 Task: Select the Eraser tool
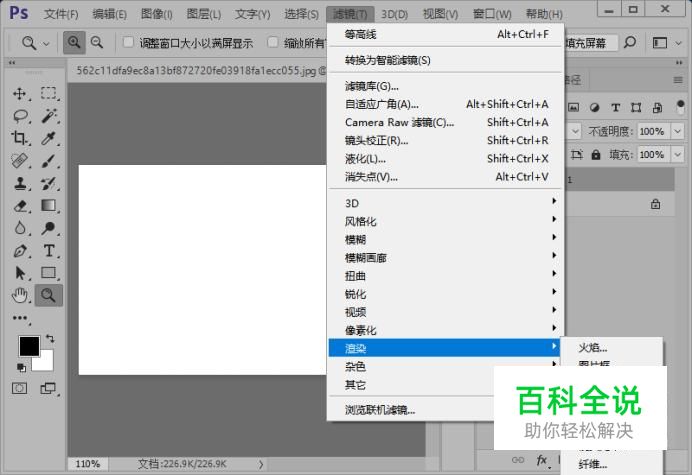tap(20, 206)
